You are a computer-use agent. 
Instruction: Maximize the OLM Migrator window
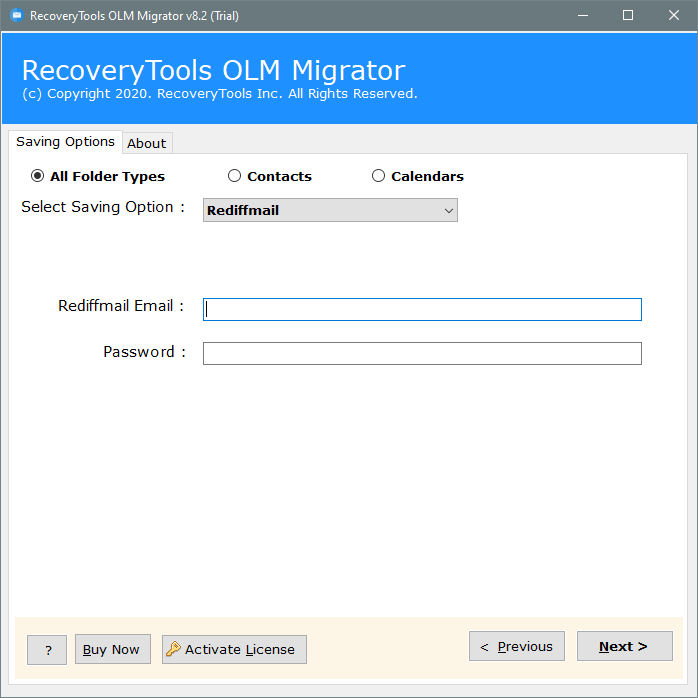point(628,16)
